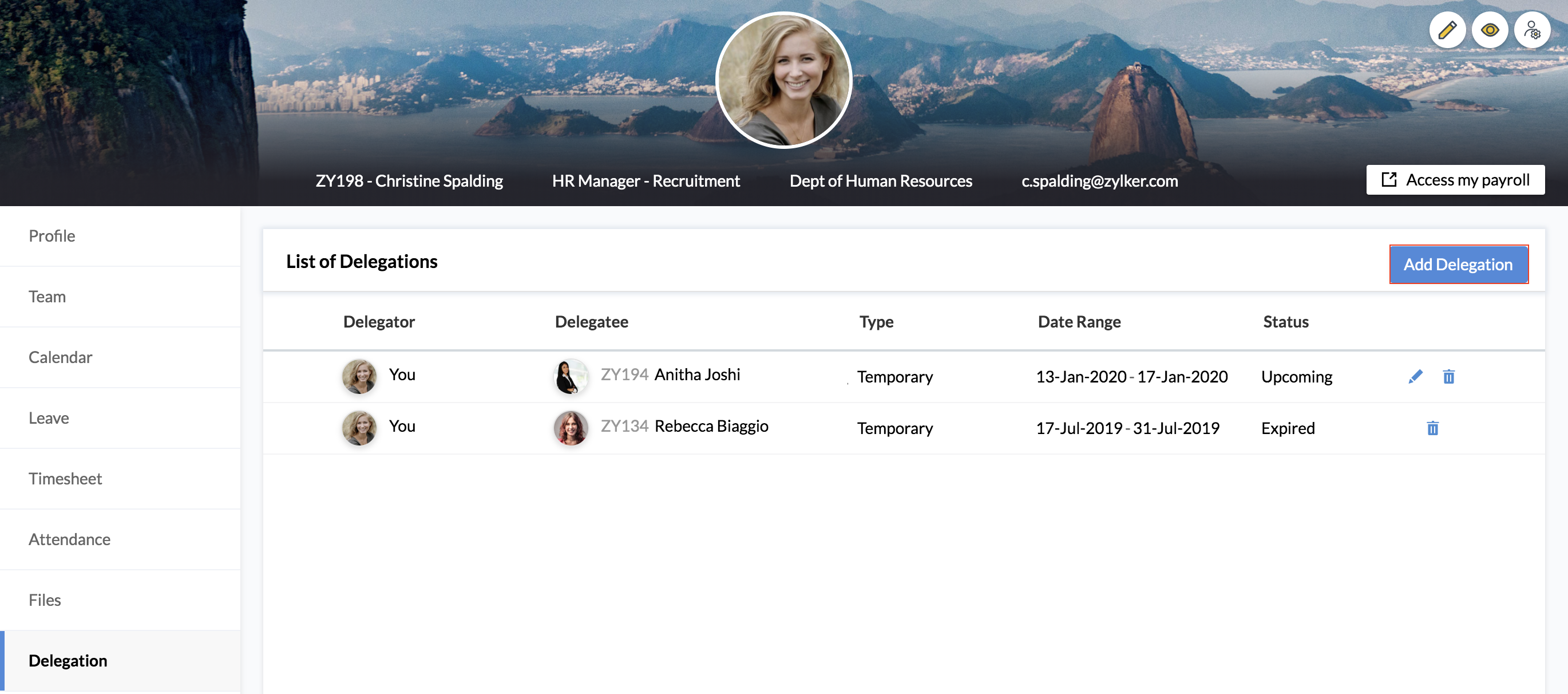Click the c.spalding@zylker.com email address
This screenshot has height=694, width=1568.
pos(1099,181)
